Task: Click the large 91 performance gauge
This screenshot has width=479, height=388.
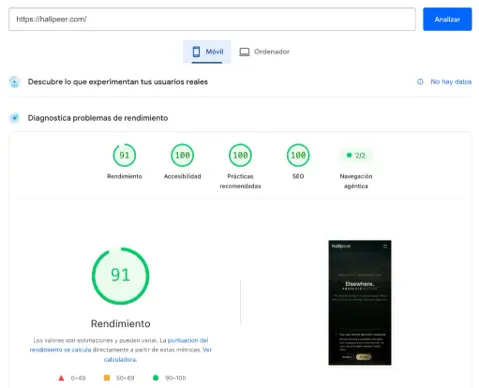Action: pyautogui.click(x=120, y=276)
